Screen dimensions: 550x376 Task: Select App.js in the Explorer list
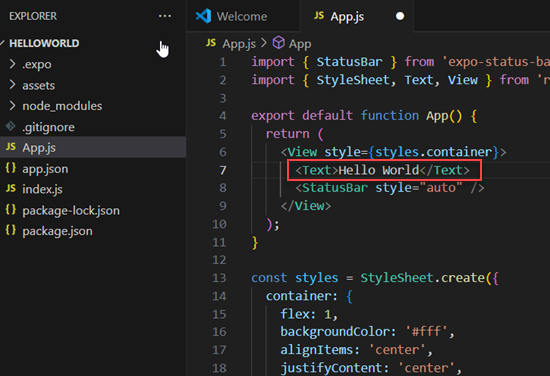pos(93,147)
